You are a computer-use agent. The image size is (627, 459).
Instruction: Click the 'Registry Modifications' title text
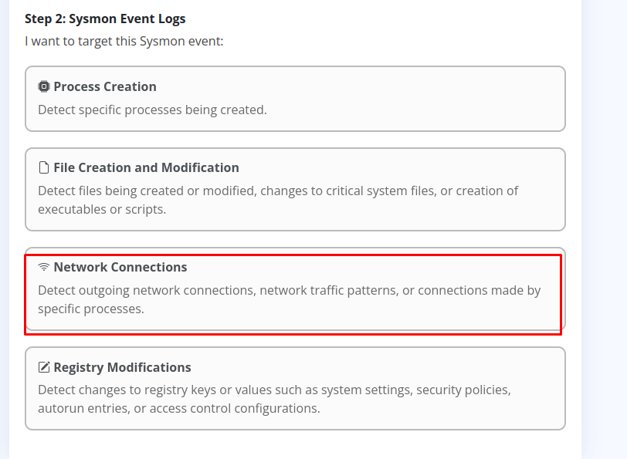(x=122, y=367)
